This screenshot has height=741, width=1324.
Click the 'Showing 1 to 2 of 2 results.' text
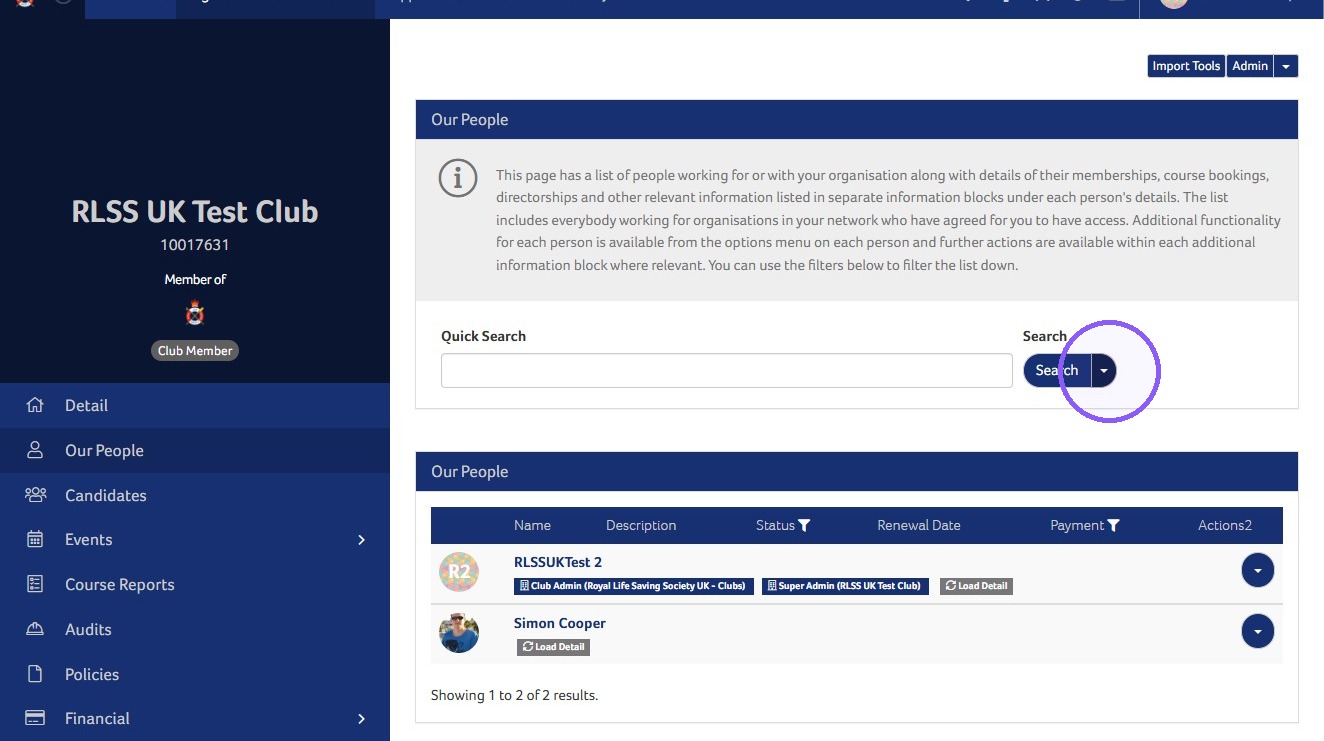514,695
